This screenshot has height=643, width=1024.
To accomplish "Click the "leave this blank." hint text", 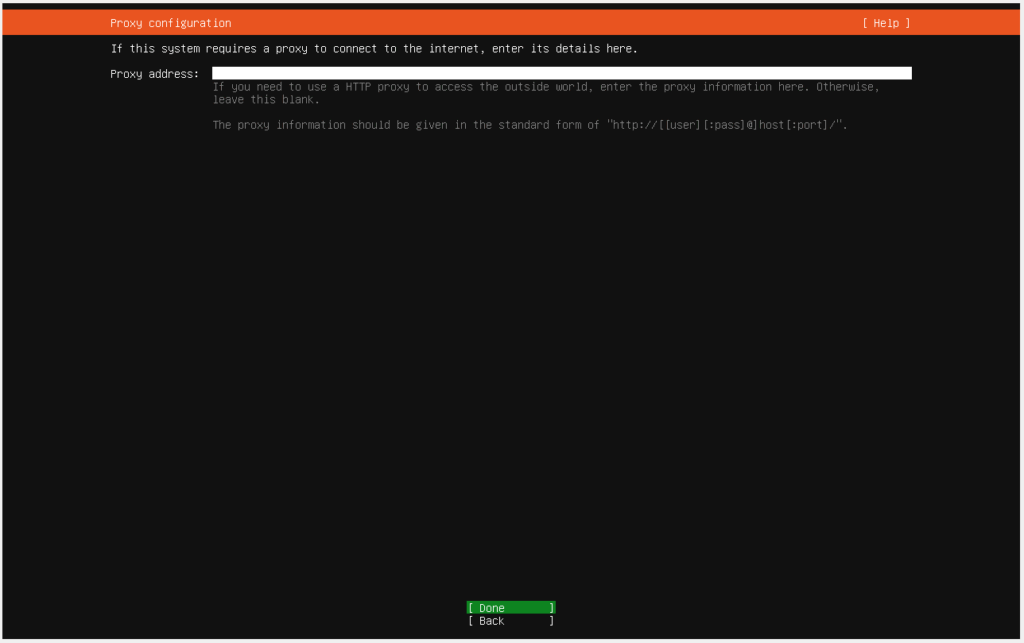I will [x=266, y=100].
